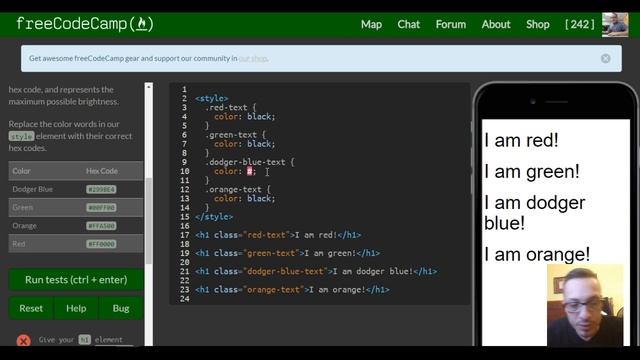
Task: Click the h1 'I am green!' code line 19
Action: (x=287, y=253)
